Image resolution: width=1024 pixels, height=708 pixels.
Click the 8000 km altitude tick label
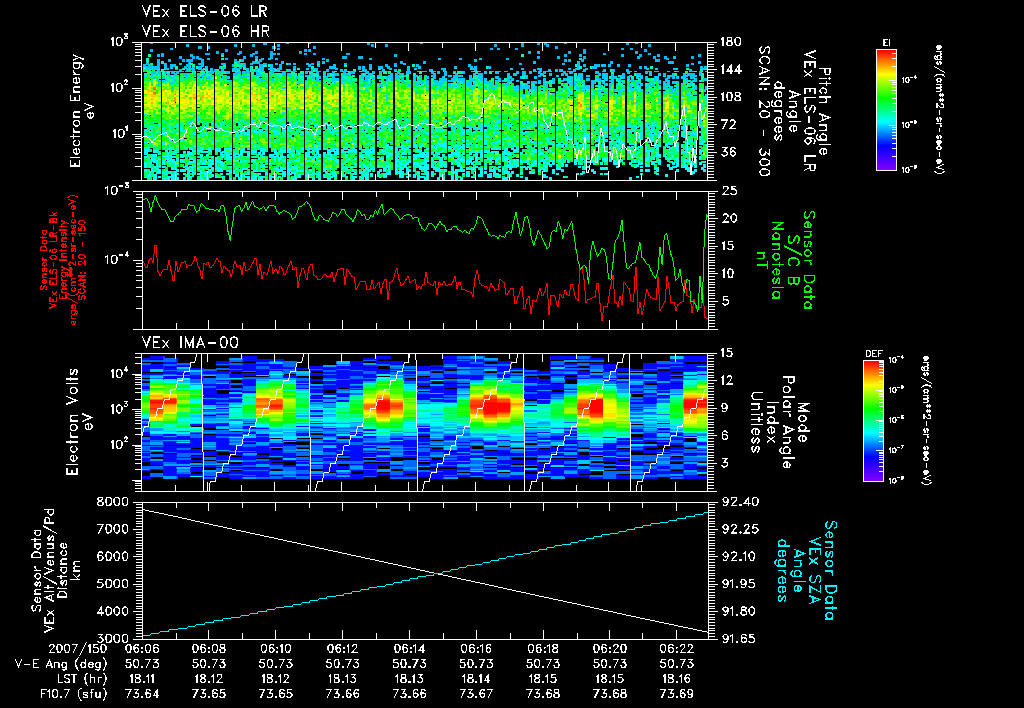[x=113, y=502]
